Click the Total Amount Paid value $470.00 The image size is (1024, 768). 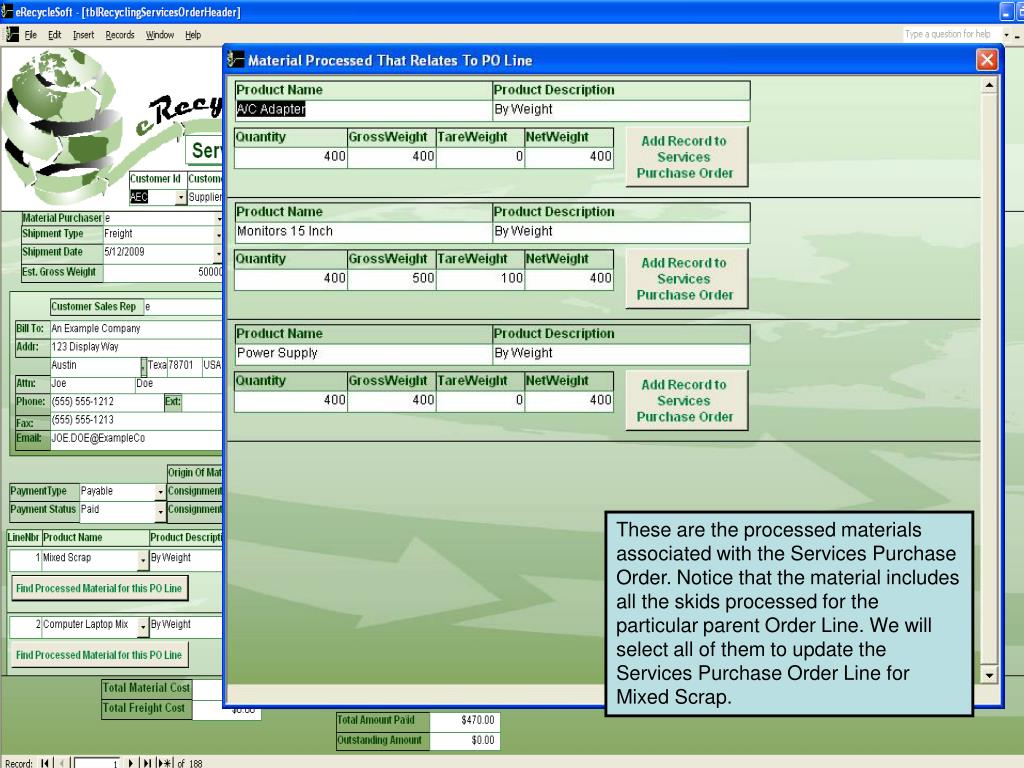465,720
